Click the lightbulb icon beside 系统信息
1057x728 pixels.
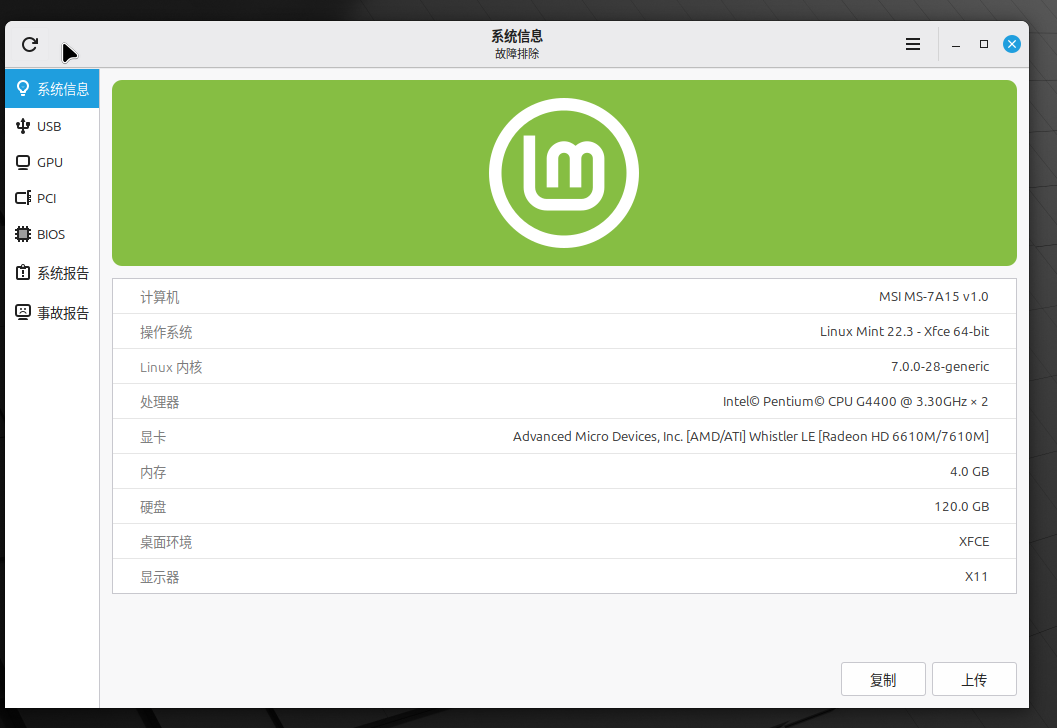[x=23, y=88]
